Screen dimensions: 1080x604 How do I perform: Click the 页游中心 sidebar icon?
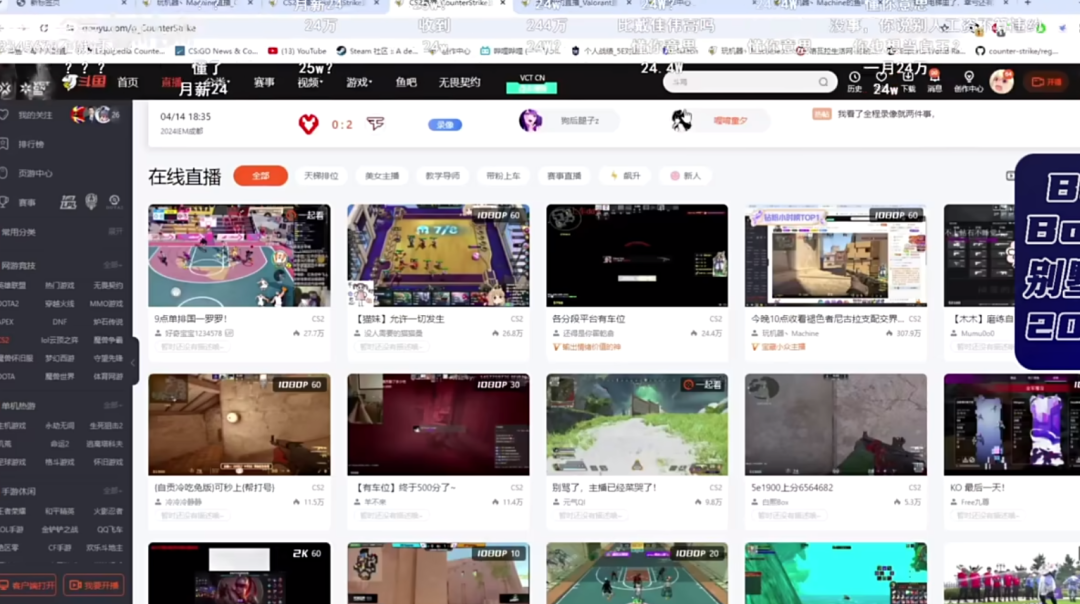[5, 173]
